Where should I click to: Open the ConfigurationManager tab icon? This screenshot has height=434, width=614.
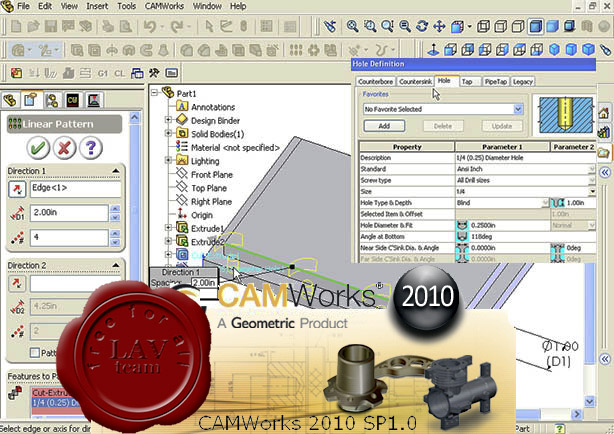(x=51, y=100)
